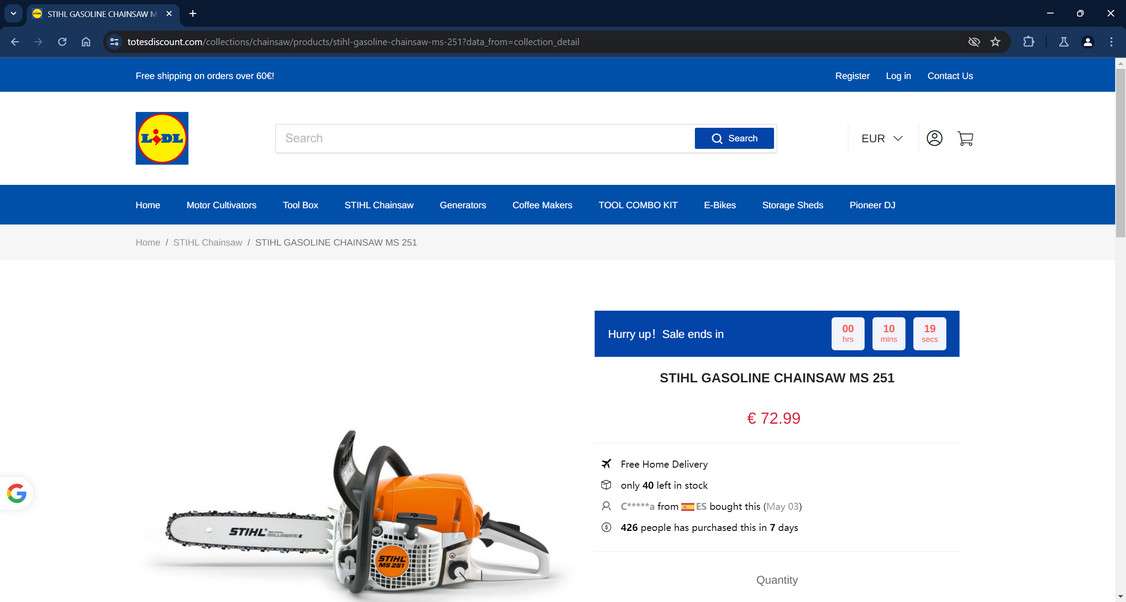Click the 'Free Home Delivery' text
The height and width of the screenshot is (602, 1126).
(x=664, y=464)
